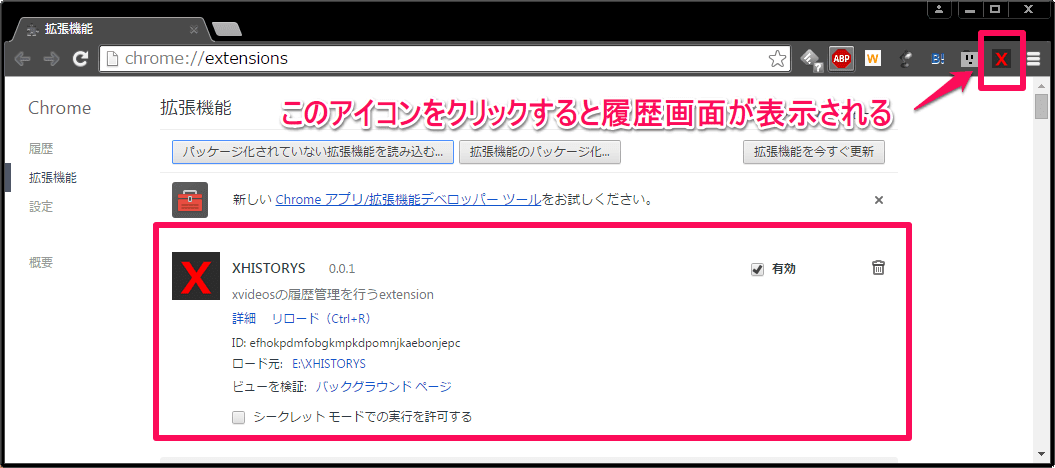Image resolution: width=1055 pixels, height=468 pixels.
Task: Click the xvideosの履歴管理を行うextension description
Action: (x=332, y=295)
